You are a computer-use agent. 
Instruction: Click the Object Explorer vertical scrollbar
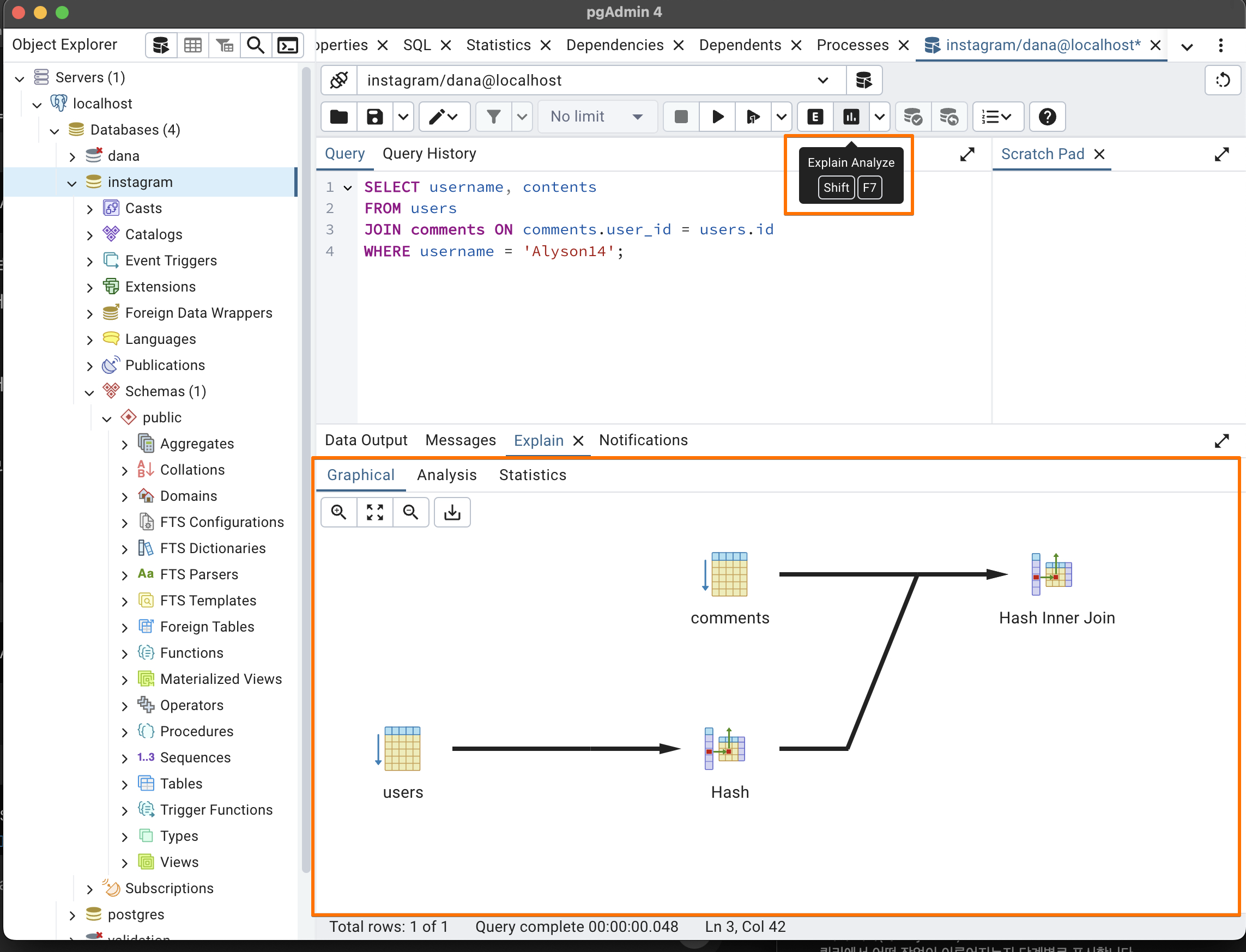point(306,470)
